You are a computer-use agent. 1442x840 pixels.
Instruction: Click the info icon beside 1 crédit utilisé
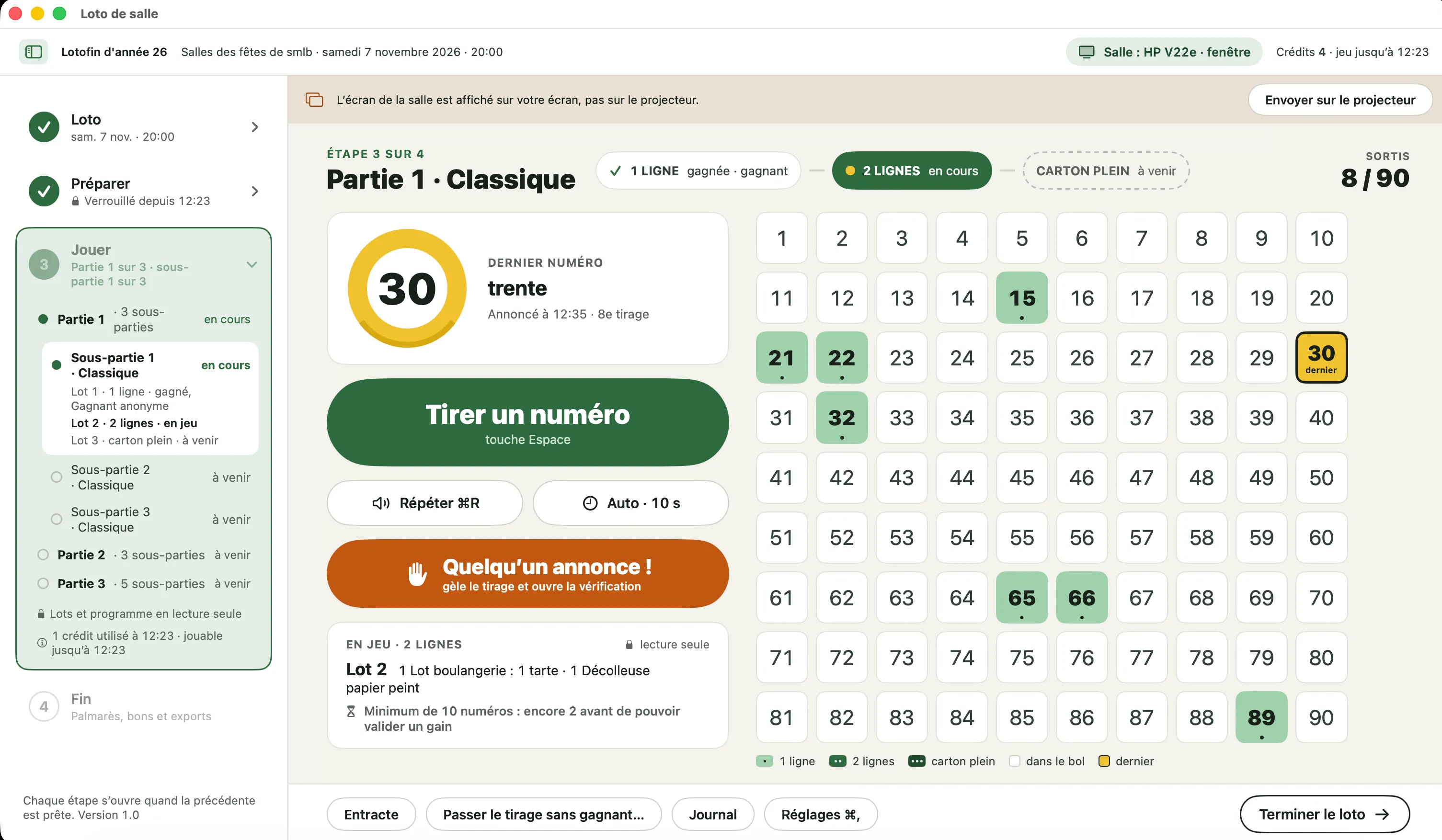click(x=42, y=643)
